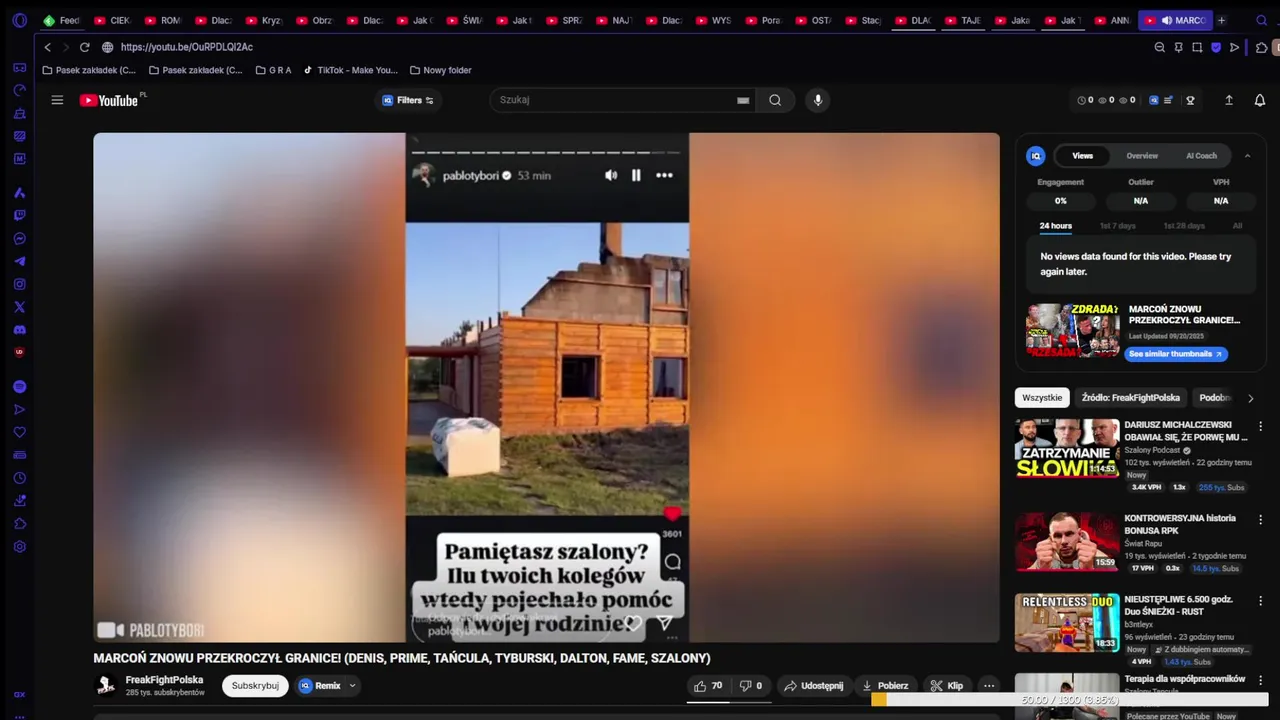Open sidebar extensions cube icon
This screenshot has width=1280, height=720.
click(x=19, y=524)
